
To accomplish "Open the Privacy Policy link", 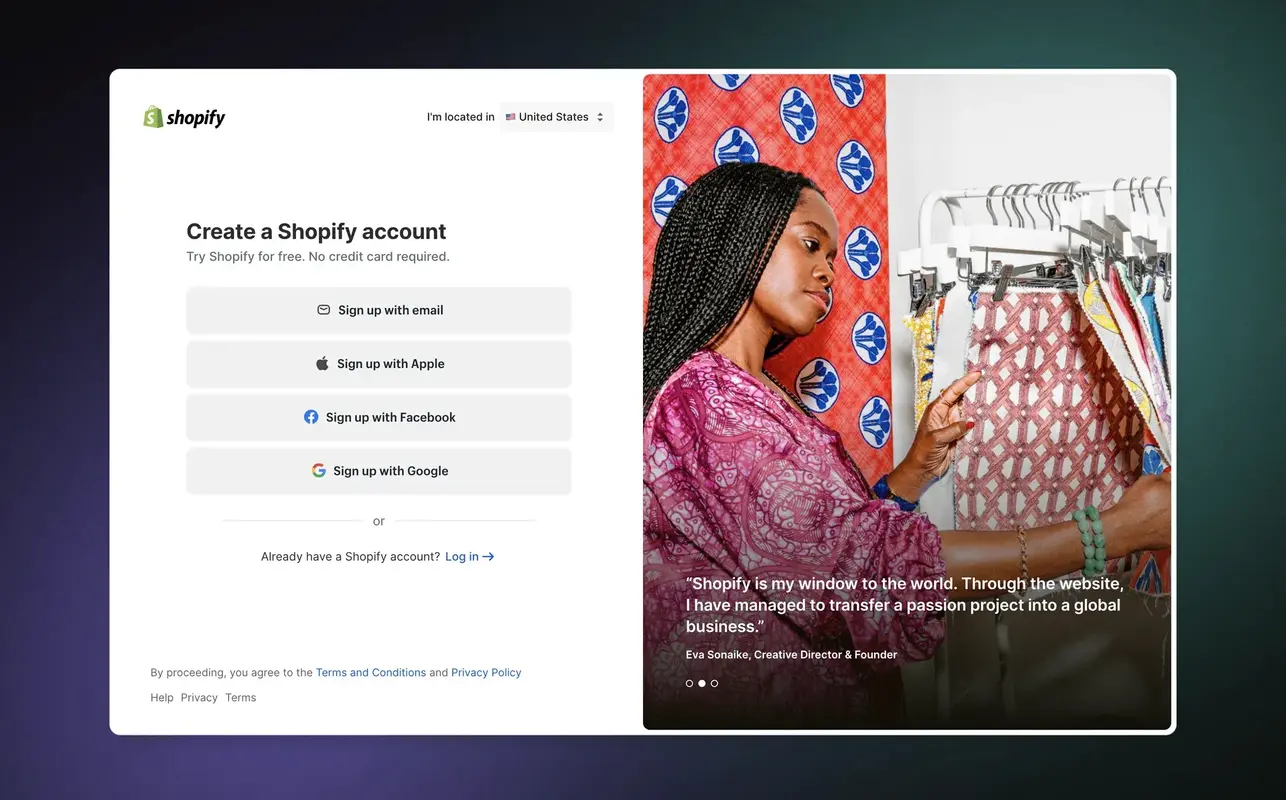I will click(486, 673).
